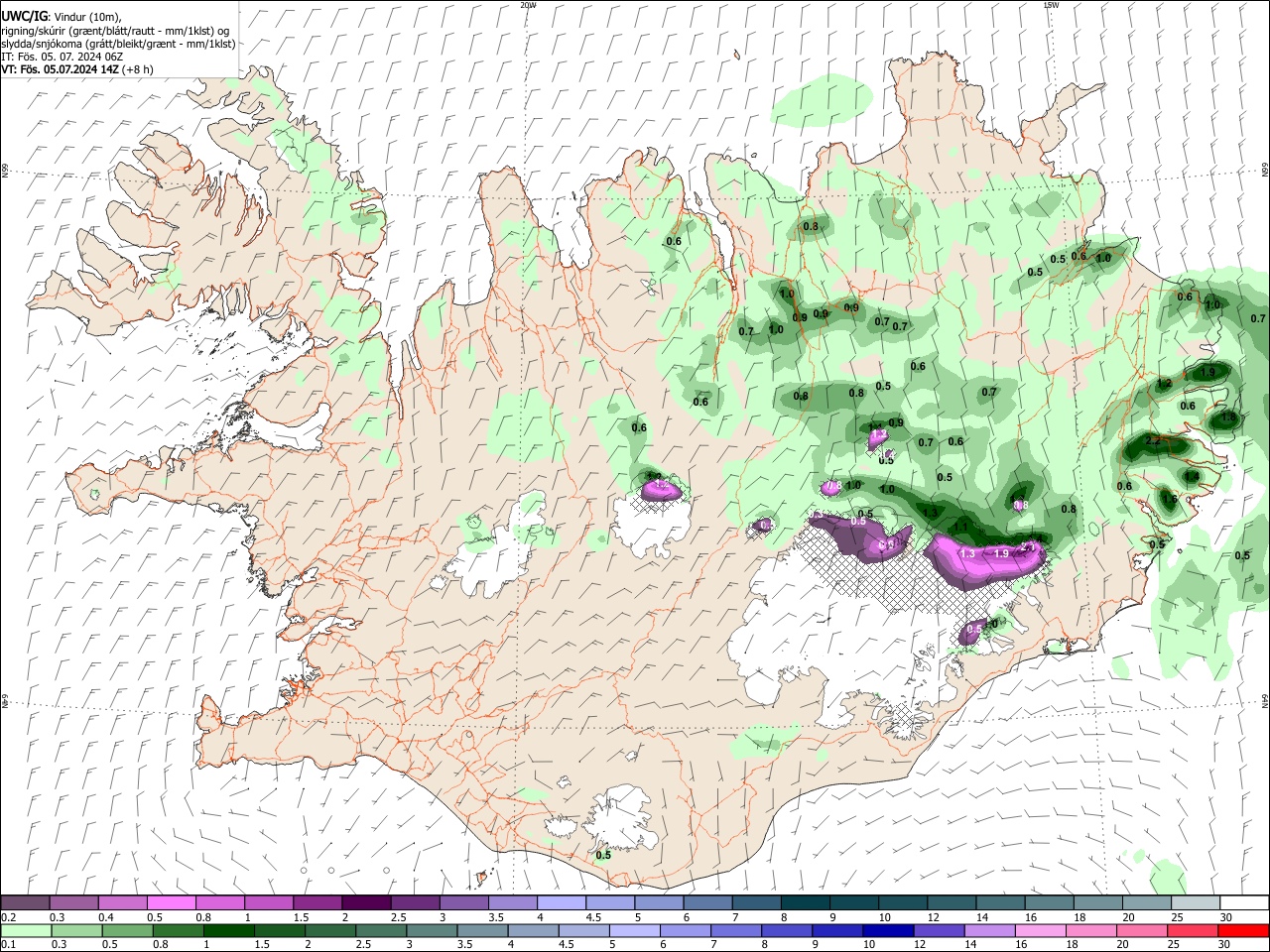This screenshot has height=952, width=1270.
Task: Select the violet 14 swatch on the rain scale
Action: [x=989, y=930]
